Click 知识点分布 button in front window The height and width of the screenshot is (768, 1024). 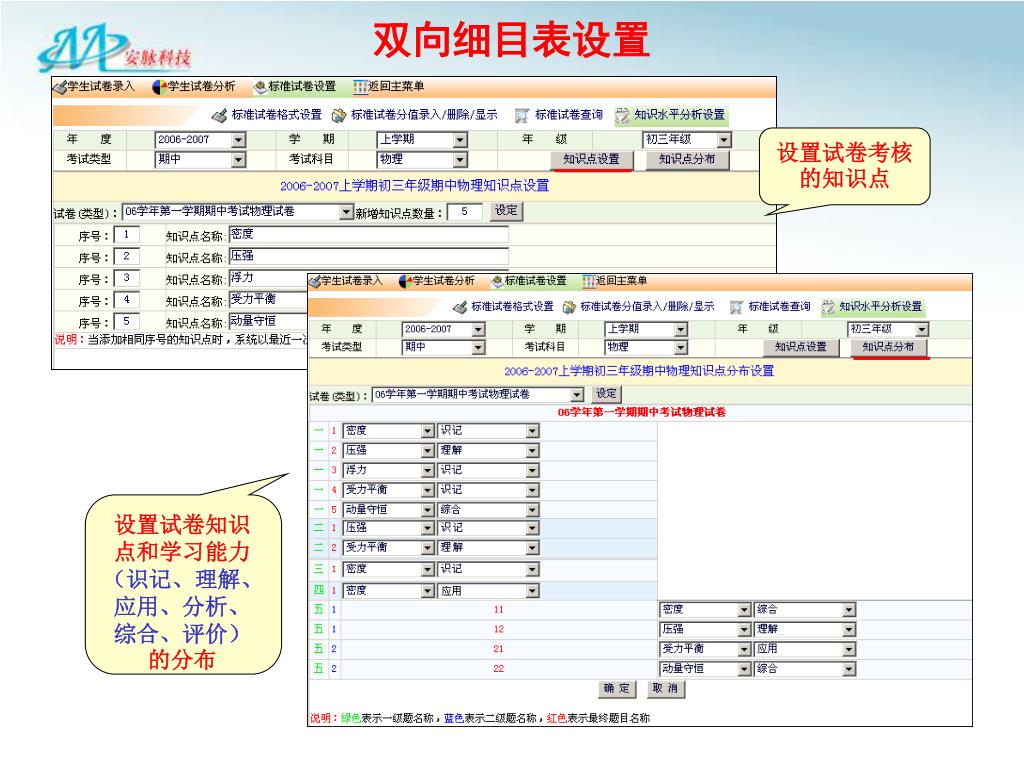click(x=889, y=347)
